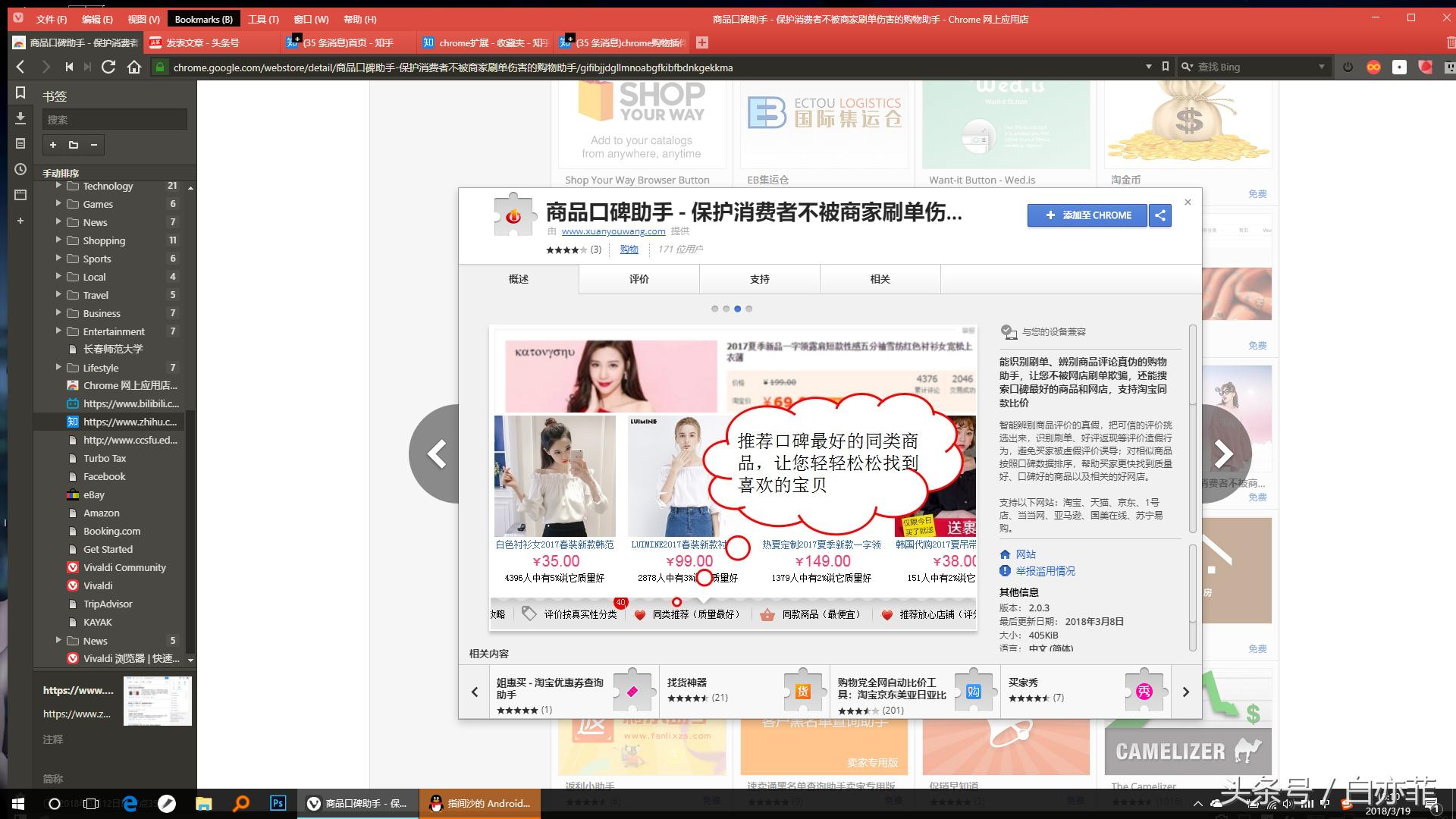
Task: Toggle the extension power icon near address bar
Action: click(1348, 67)
